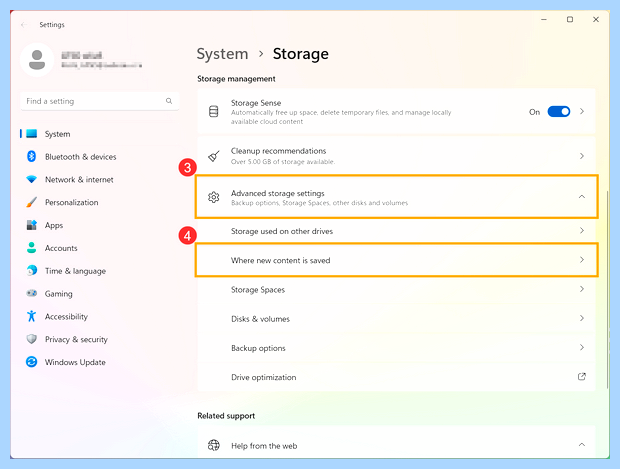
Task: Click the Cleanup recommendations broom icon
Action: tap(214, 156)
